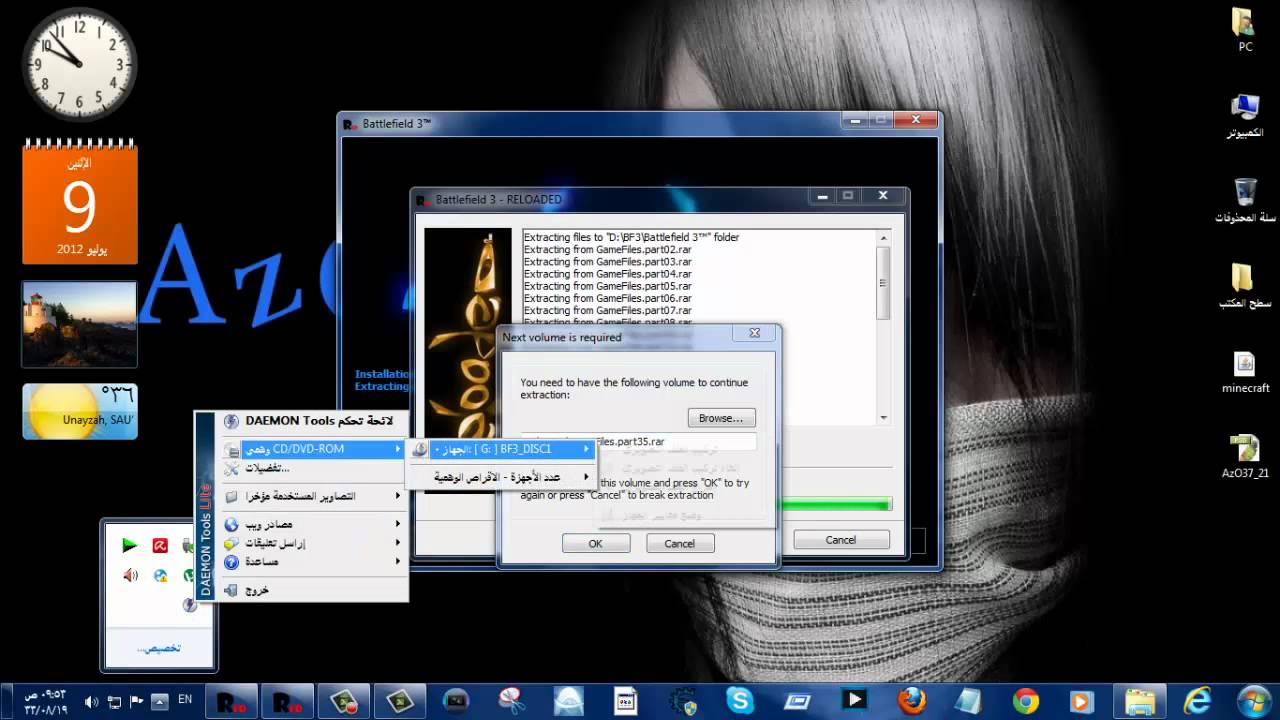Expand عدد الأجهزة virtual drives count submenu

pos(501,477)
